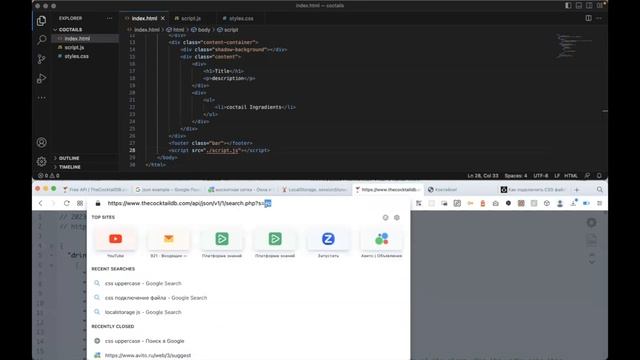
Task: Select the index.html editor tab
Action: pyautogui.click(x=144, y=18)
